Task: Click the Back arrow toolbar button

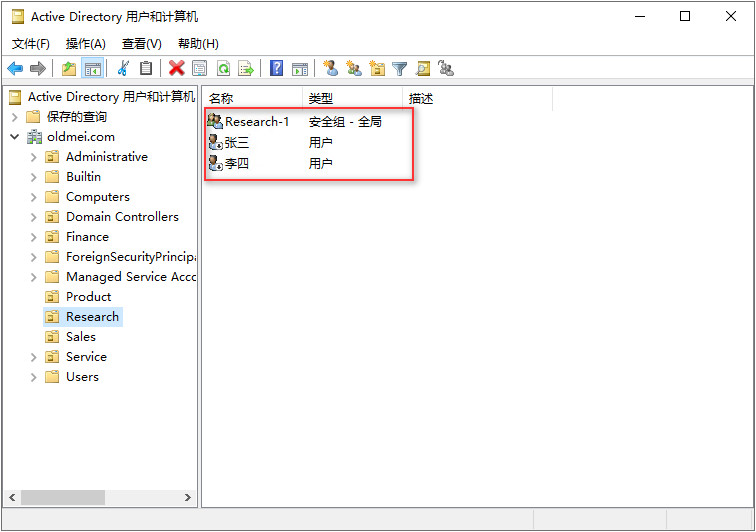Action: [15, 68]
